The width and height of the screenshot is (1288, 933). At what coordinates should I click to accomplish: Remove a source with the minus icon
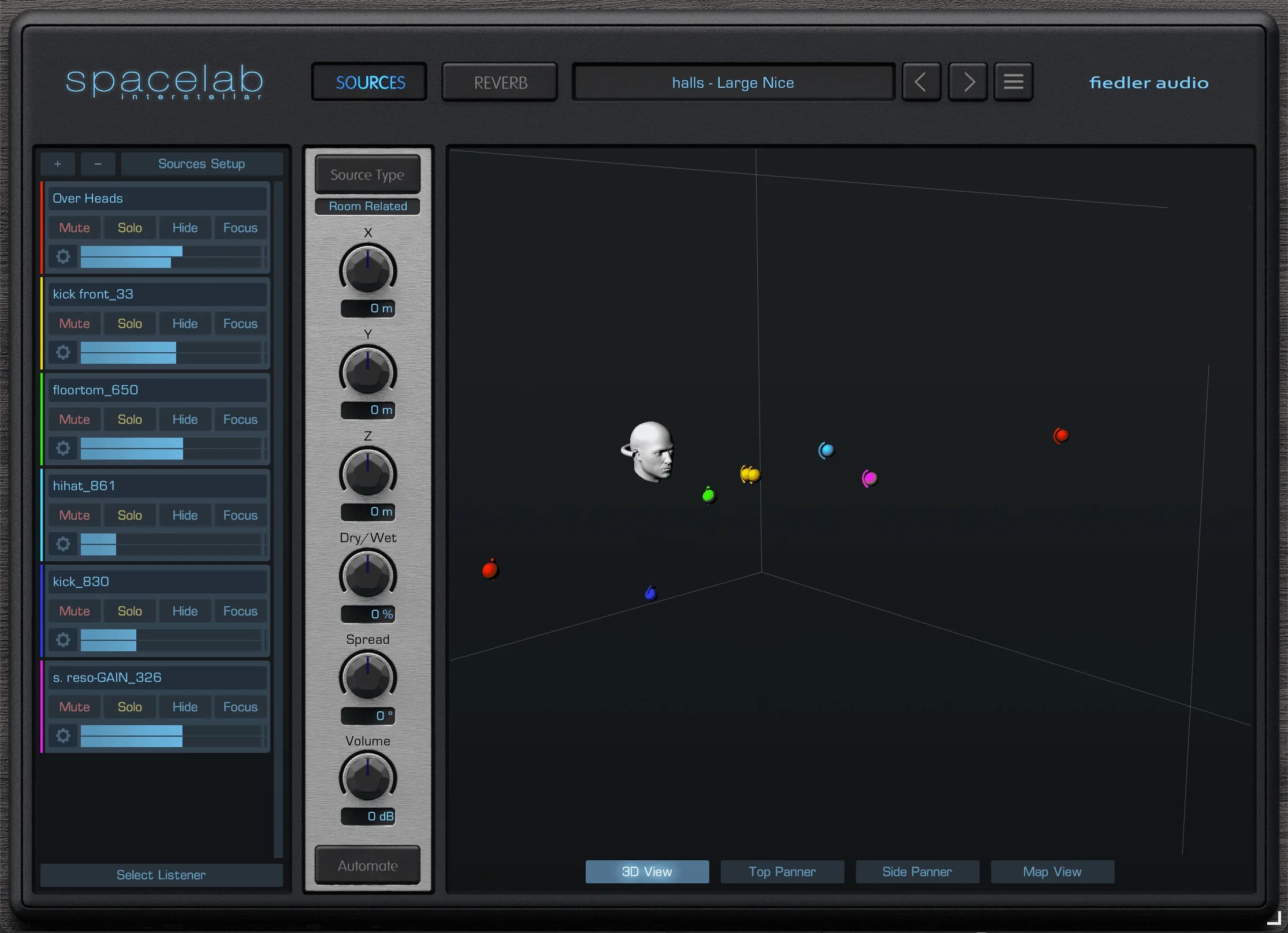pyautogui.click(x=98, y=164)
